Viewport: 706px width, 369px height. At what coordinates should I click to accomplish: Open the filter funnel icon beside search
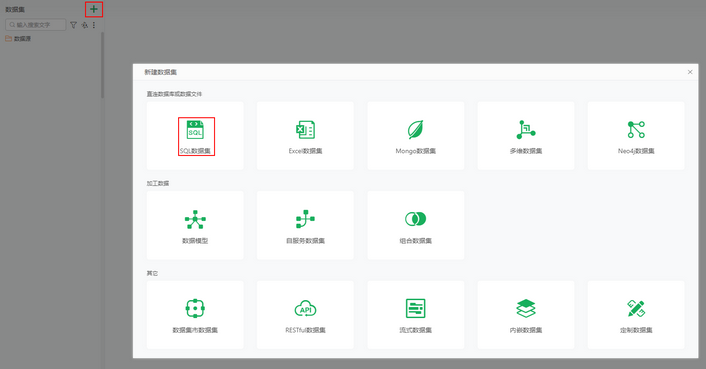coord(73,25)
